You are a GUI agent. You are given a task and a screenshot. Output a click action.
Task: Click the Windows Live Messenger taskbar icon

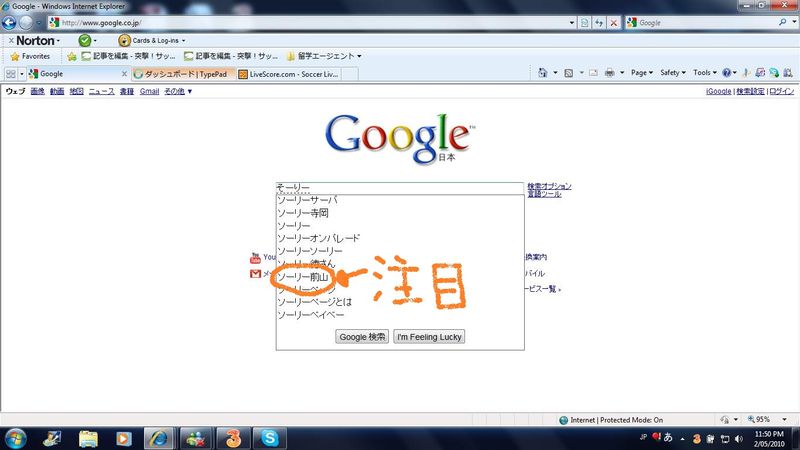coord(196,438)
